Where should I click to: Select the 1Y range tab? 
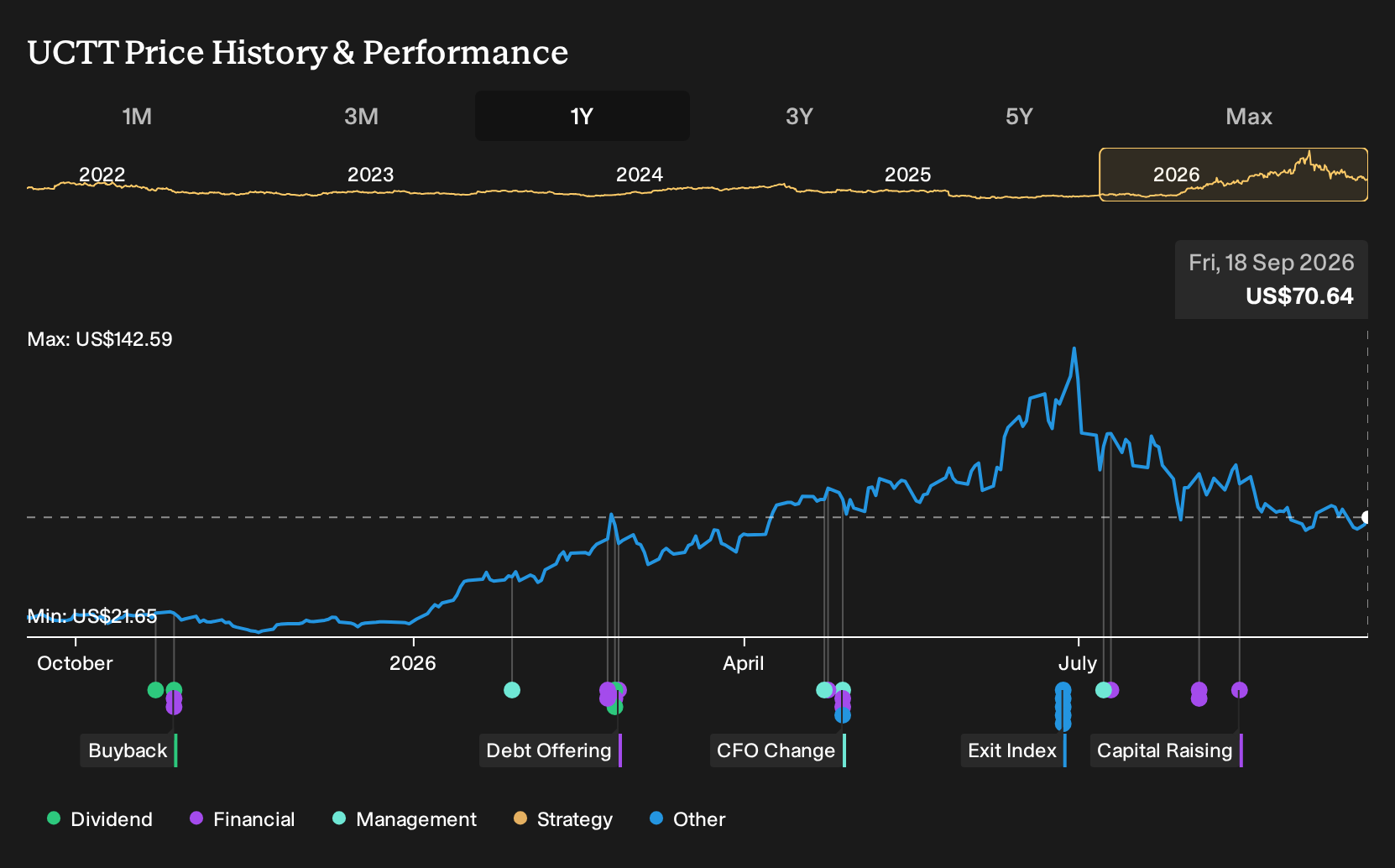(582, 116)
